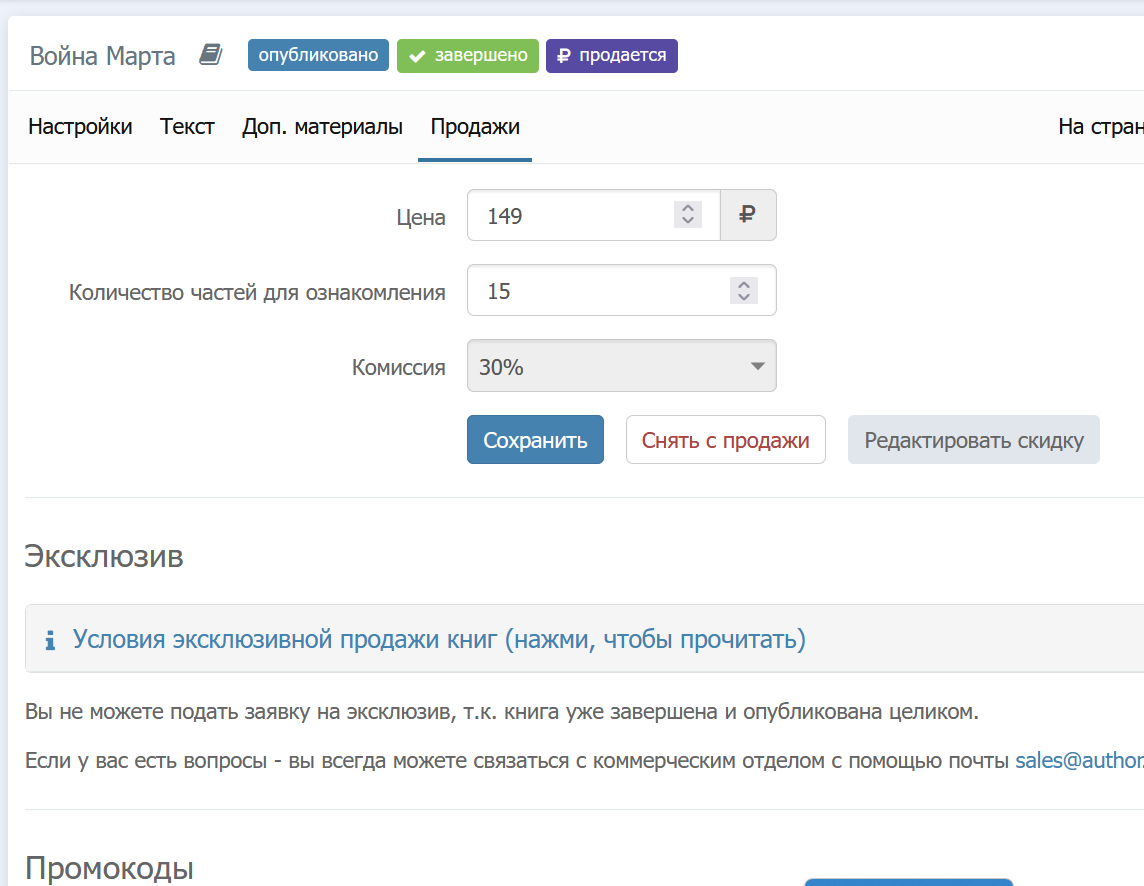Click the опубликовано status badge
The image size is (1144, 886).
[318, 56]
